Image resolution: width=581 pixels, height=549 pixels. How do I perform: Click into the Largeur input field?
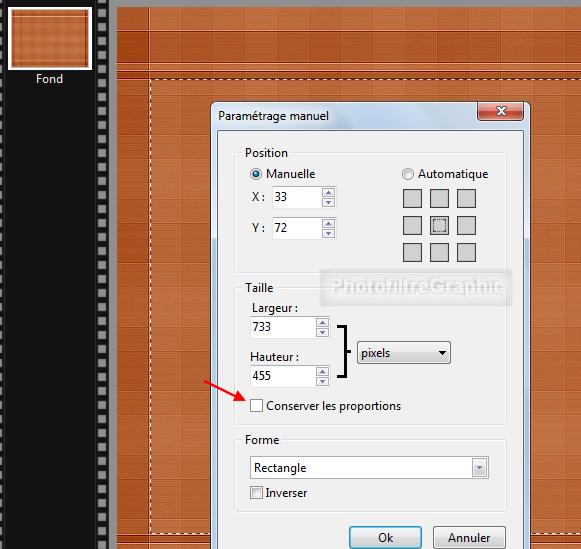pyautogui.click(x=283, y=327)
